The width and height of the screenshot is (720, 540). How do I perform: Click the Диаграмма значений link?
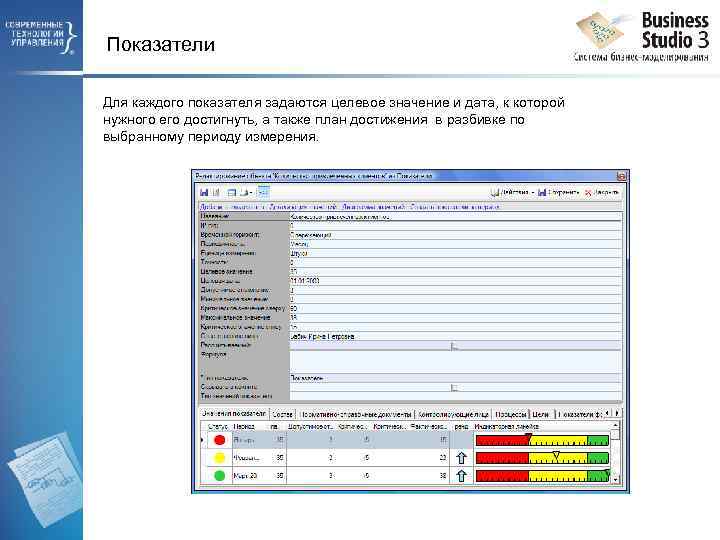point(373,207)
